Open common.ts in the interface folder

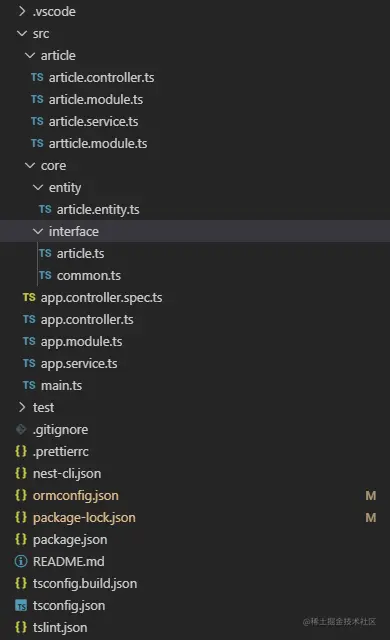[89, 276]
